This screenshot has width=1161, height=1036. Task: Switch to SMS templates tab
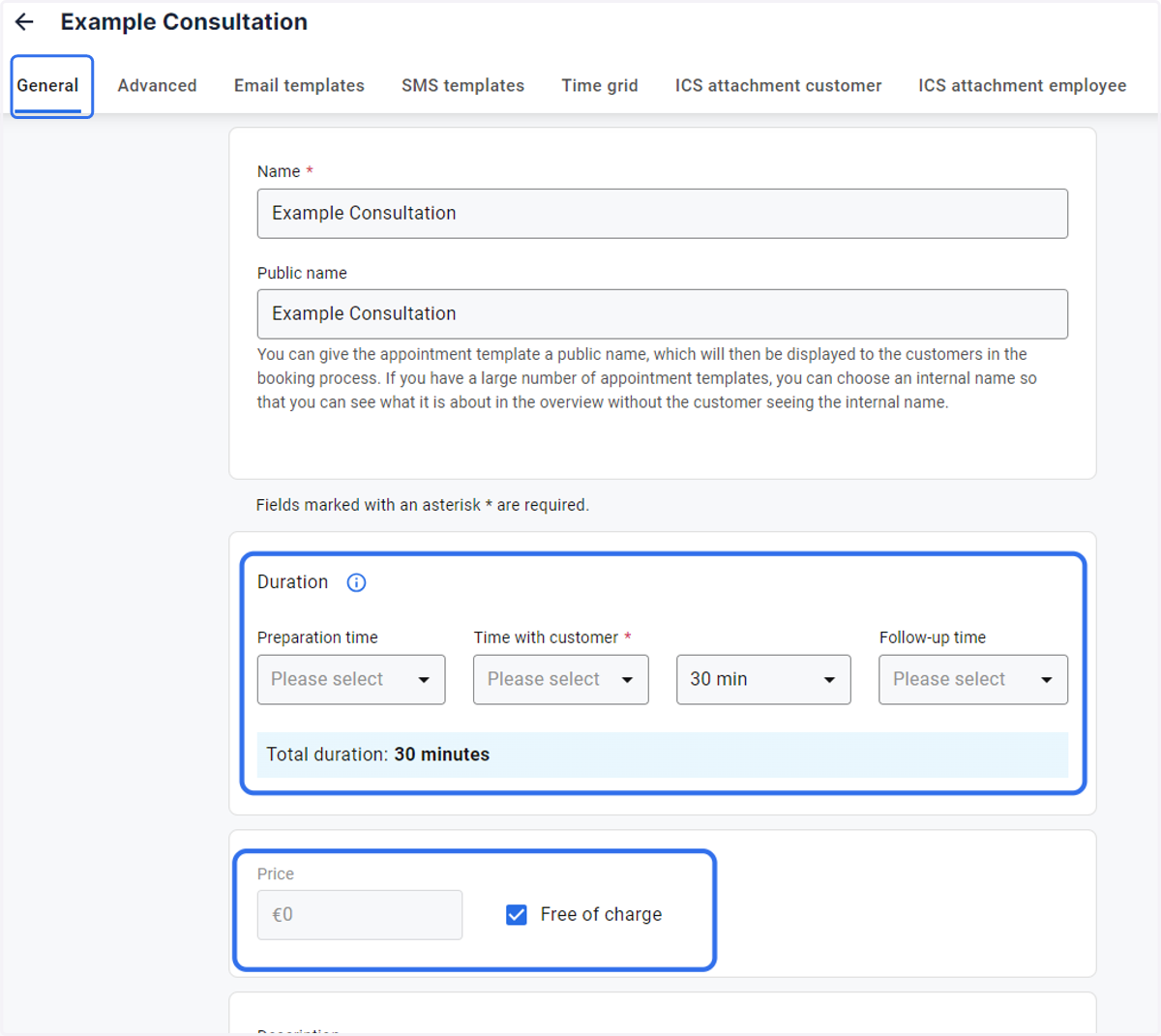pyautogui.click(x=462, y=85)
